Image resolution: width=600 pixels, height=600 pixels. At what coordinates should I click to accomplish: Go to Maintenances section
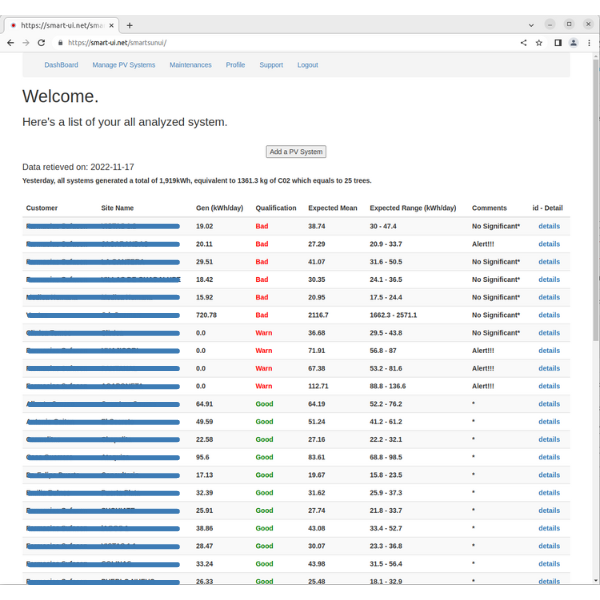coord(191,65)
